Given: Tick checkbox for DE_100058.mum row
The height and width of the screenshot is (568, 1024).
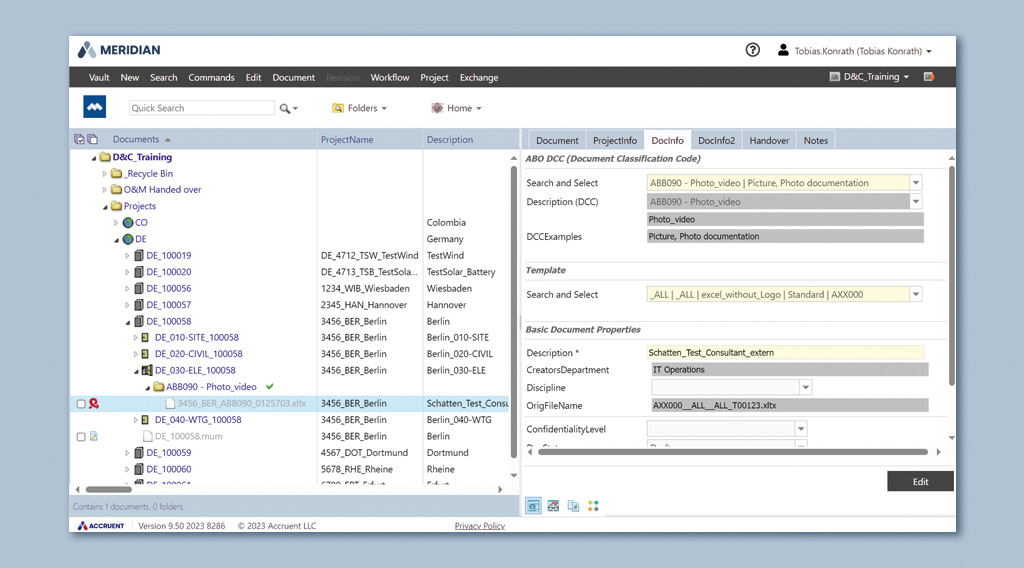Looking at the screenshot, I should click(81, 437).
